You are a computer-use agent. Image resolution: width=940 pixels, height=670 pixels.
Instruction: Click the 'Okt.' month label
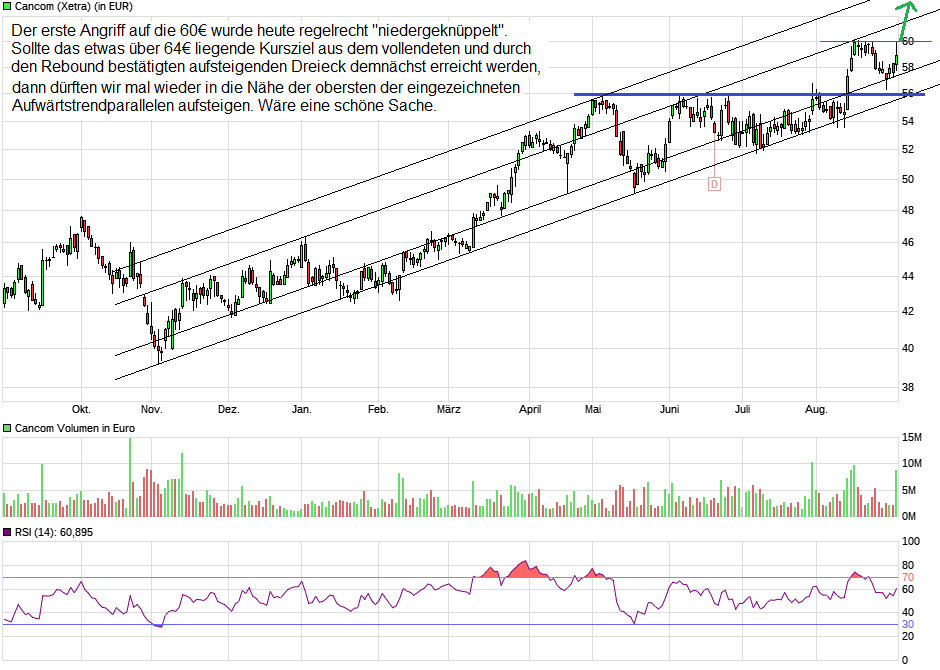81,409
